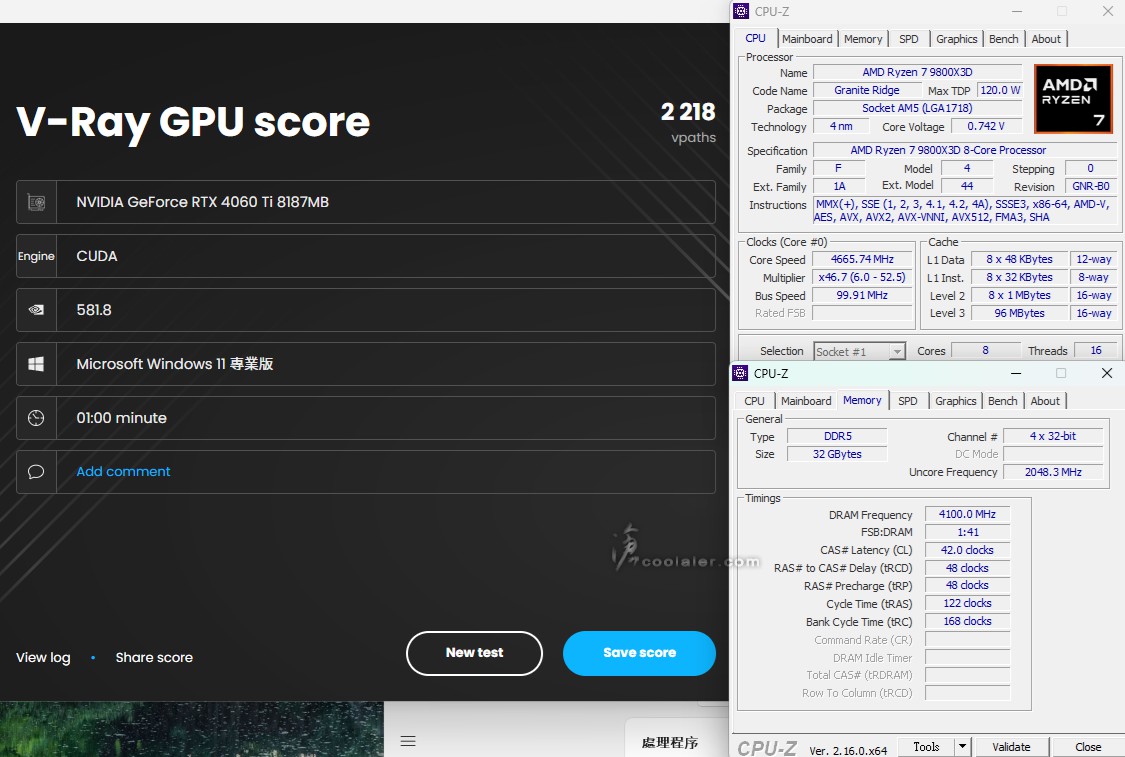This screenshot has height=757, width=1125.
Task: Open the Socket #1 selection dropdown
Action: (x=859, y=352)
